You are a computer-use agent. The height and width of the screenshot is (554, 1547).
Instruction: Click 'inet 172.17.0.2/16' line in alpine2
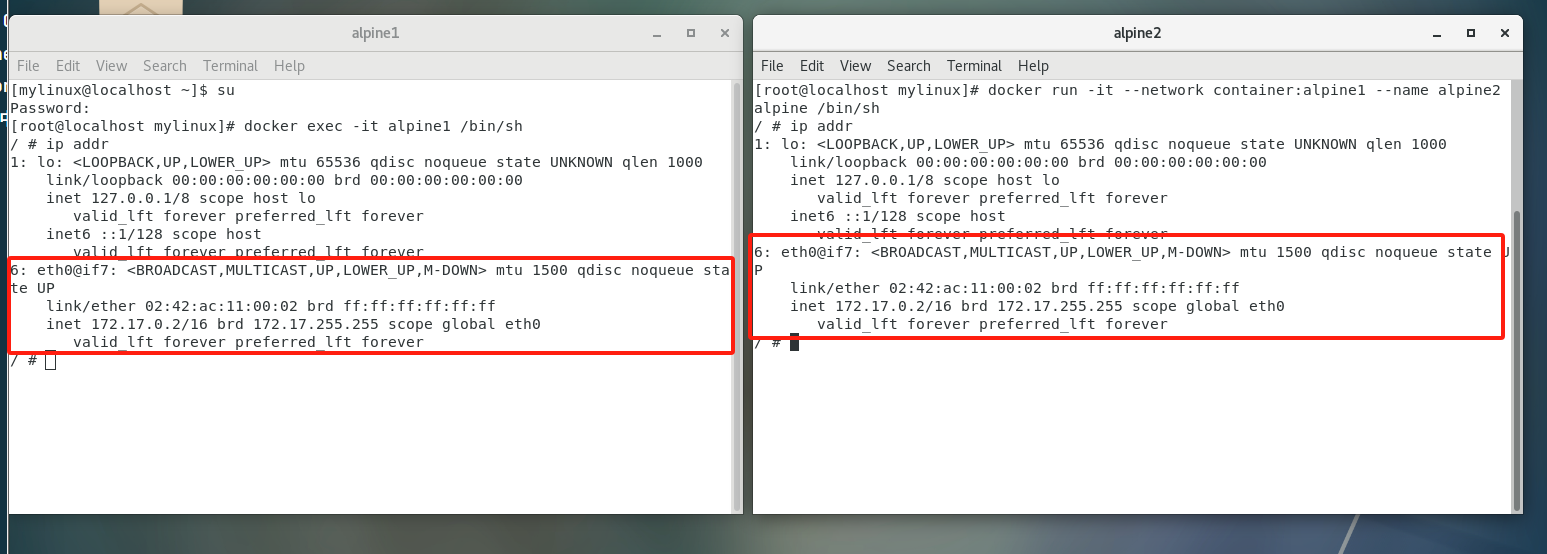[x=1037, y=306]
